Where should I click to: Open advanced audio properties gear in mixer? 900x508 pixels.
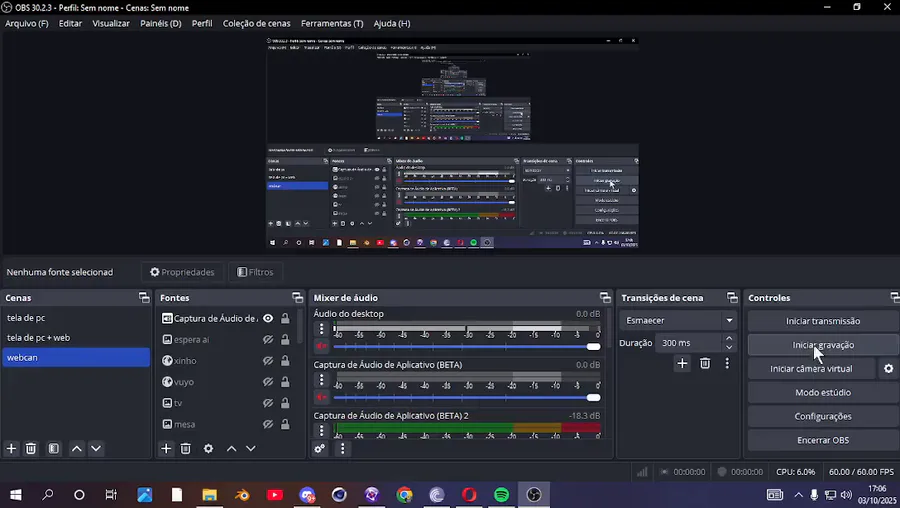point(320,448)
